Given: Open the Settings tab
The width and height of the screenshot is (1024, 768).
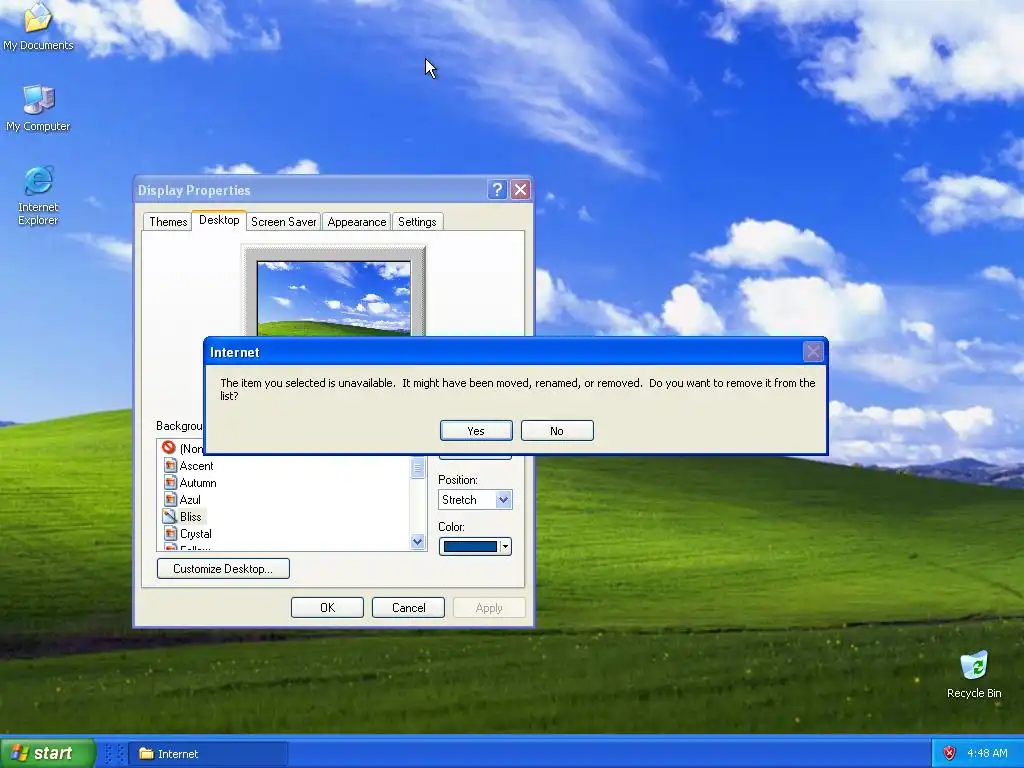Looking at the screenshot, I should 417,222.
